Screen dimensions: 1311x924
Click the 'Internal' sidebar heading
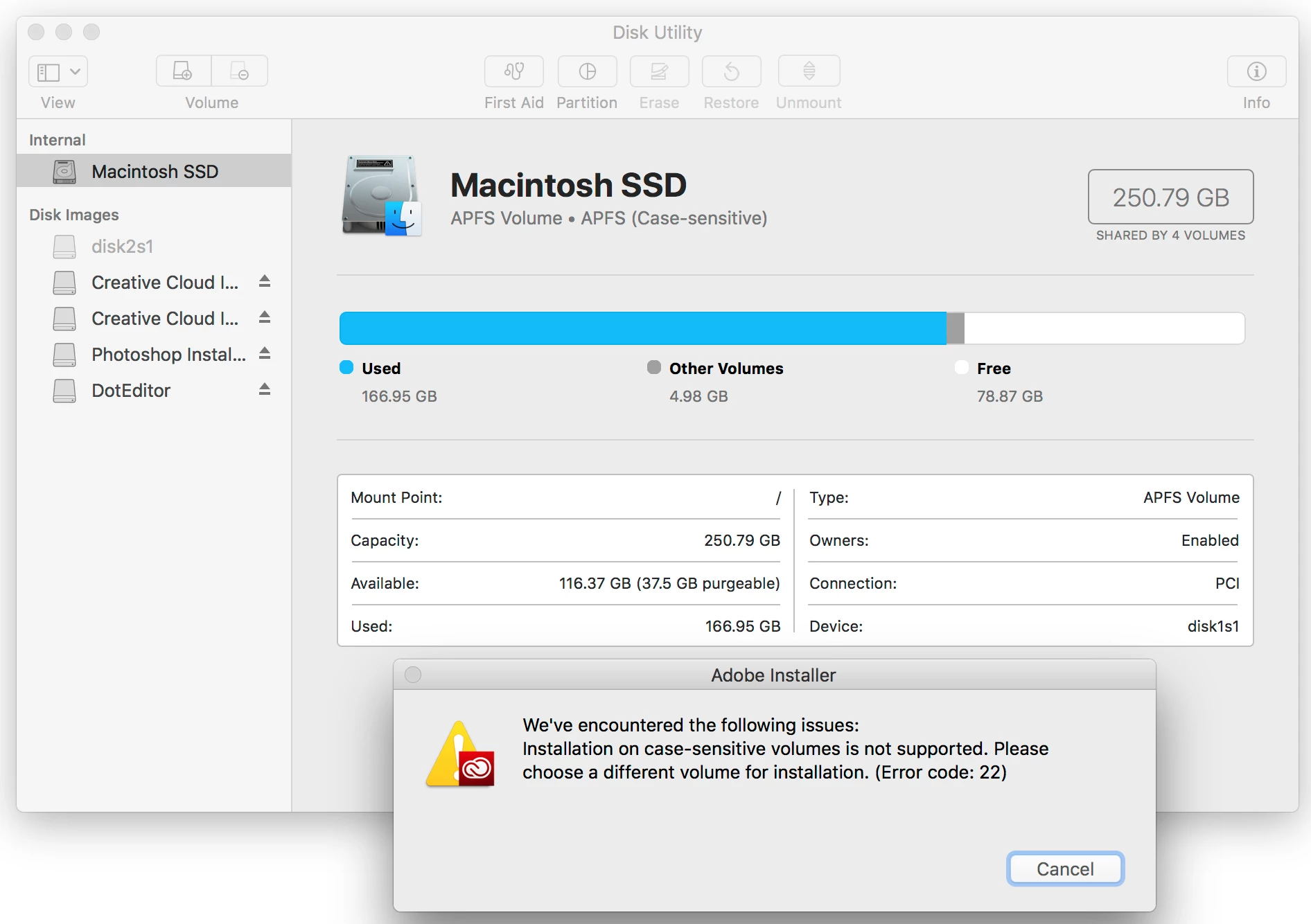(58, 140)
